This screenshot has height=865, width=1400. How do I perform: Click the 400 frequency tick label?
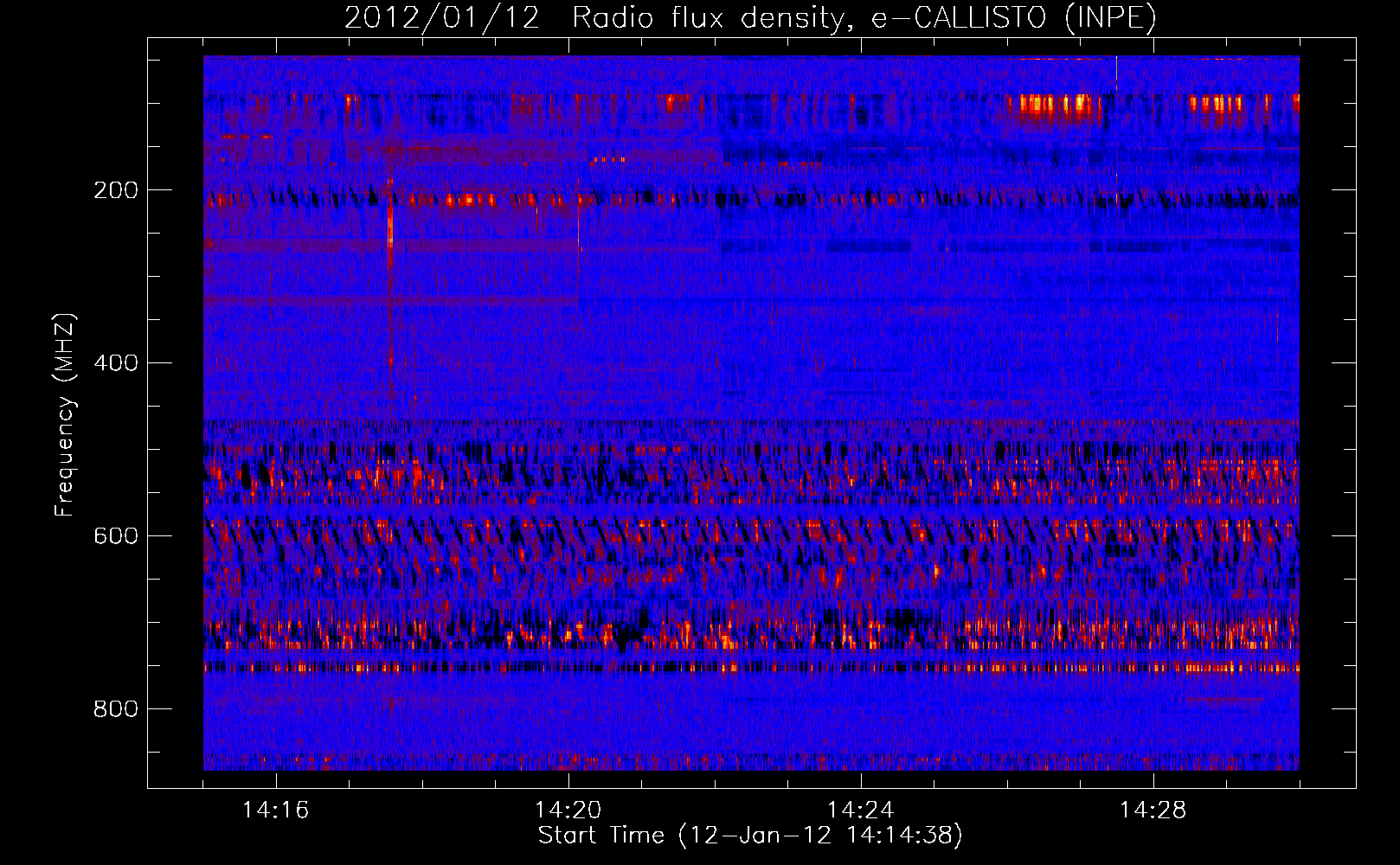tap(116, 363)
